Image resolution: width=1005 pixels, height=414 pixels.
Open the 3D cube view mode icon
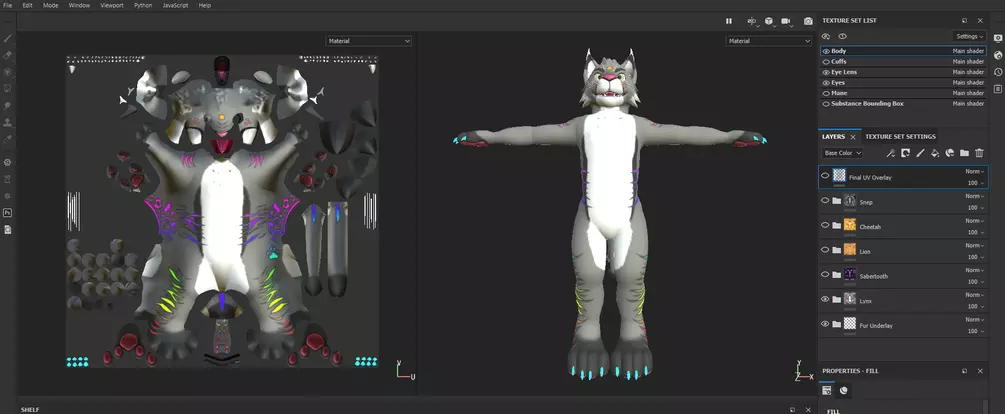[x=768, y=21]
